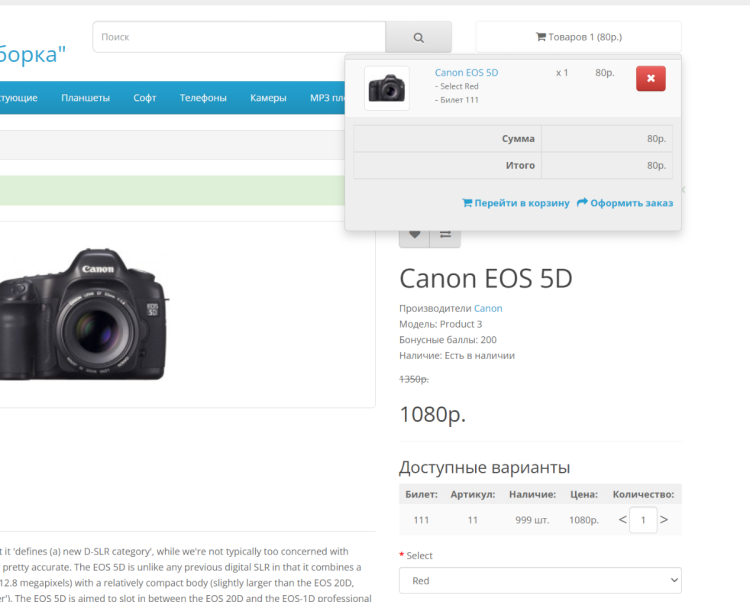This screenshot has width=750, height=602.
Task: Add product to wishlist heart icon
Action: (x=414, y=236)
